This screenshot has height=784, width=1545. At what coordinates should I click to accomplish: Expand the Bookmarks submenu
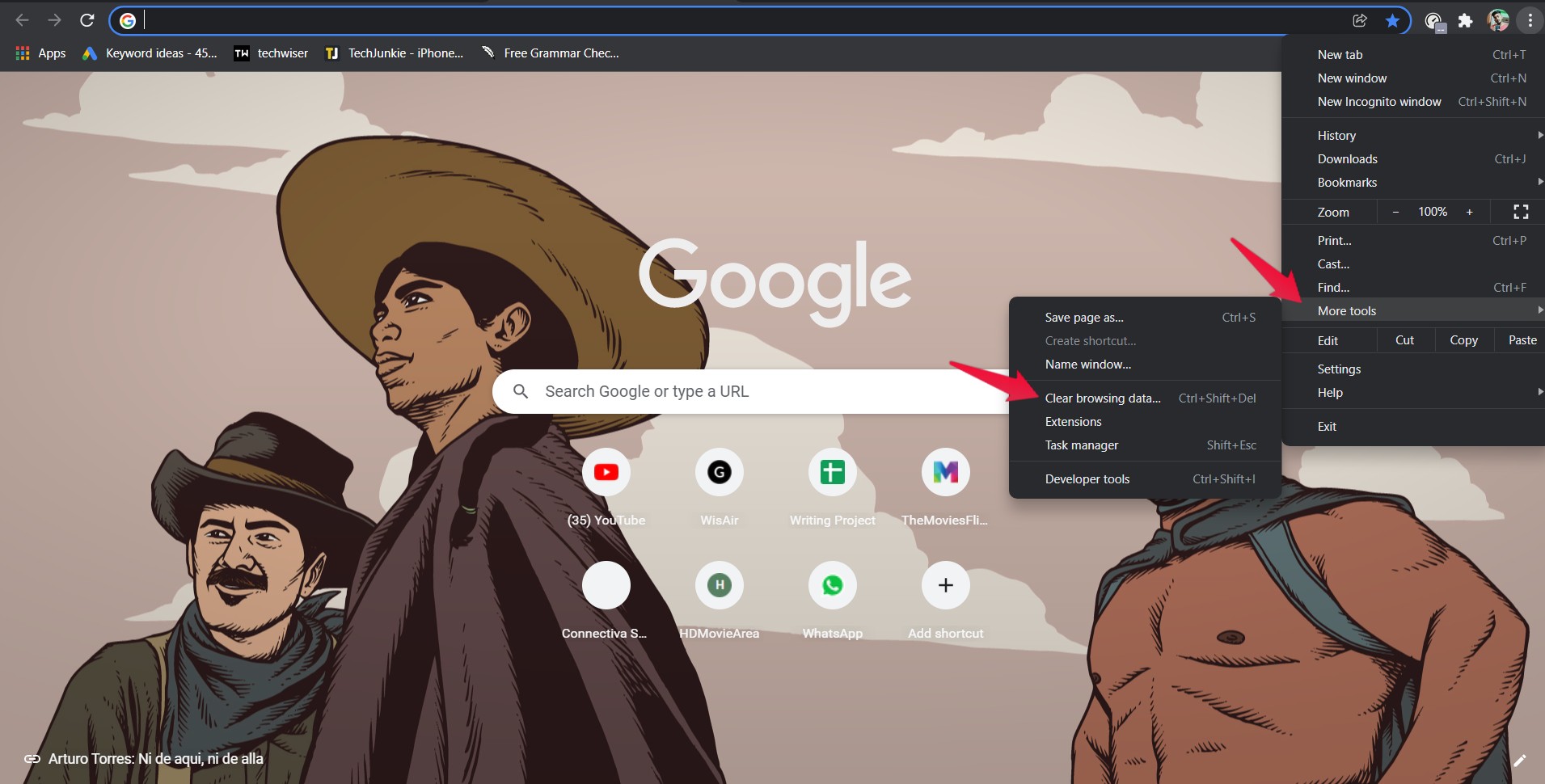1413,183
